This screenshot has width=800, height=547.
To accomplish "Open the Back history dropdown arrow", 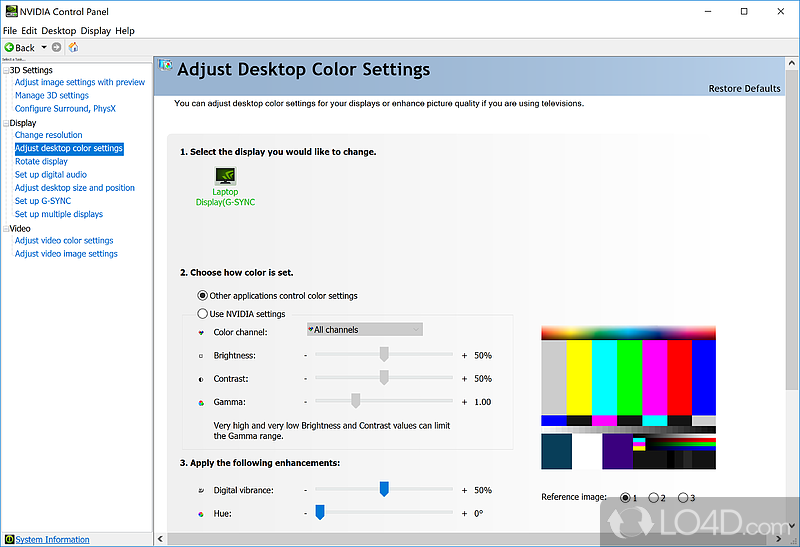I will coord(44,47).
